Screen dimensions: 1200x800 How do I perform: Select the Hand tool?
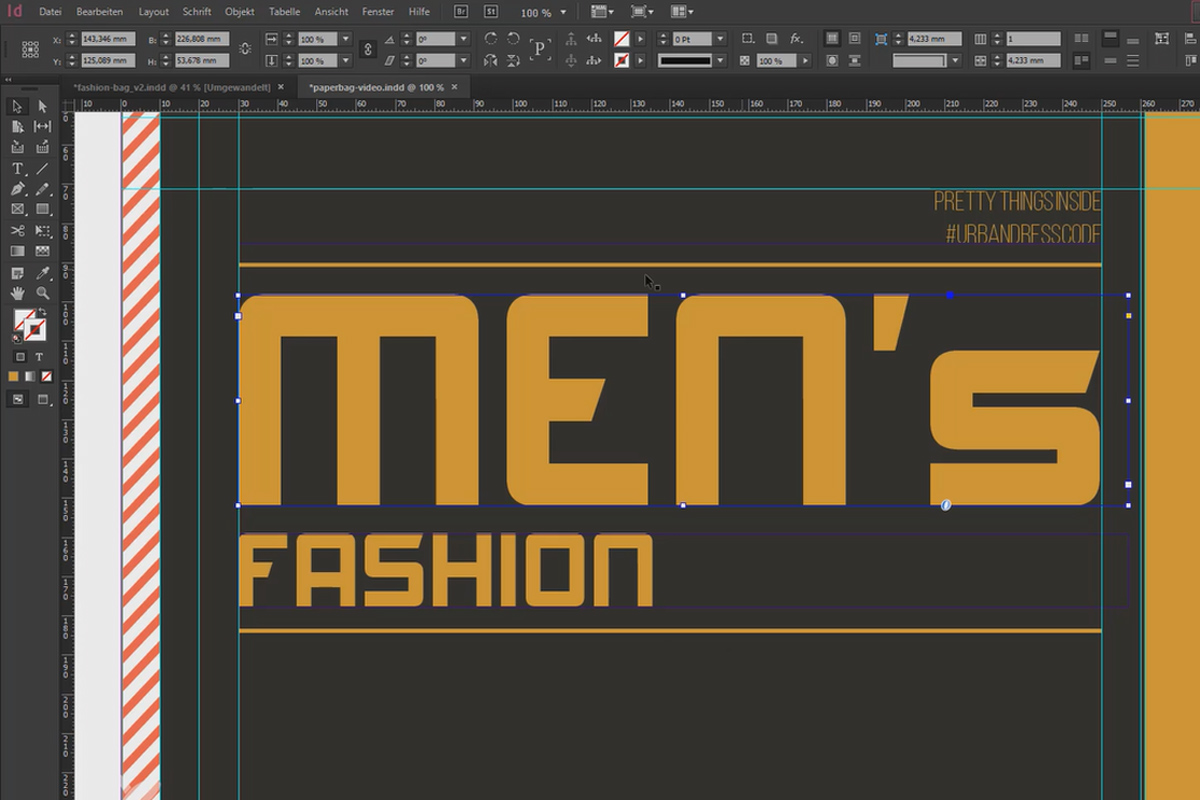[17, 293]
